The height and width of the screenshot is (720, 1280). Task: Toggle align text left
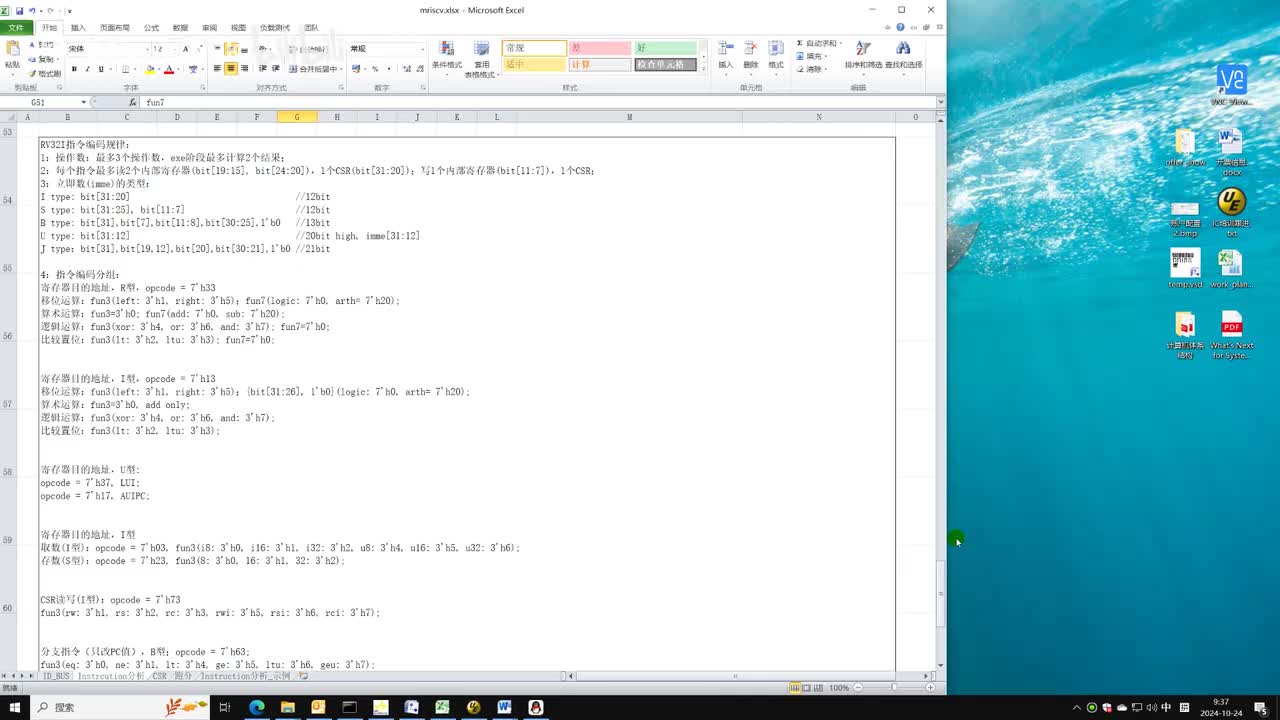pyautogui.click(x=217, y=69)
